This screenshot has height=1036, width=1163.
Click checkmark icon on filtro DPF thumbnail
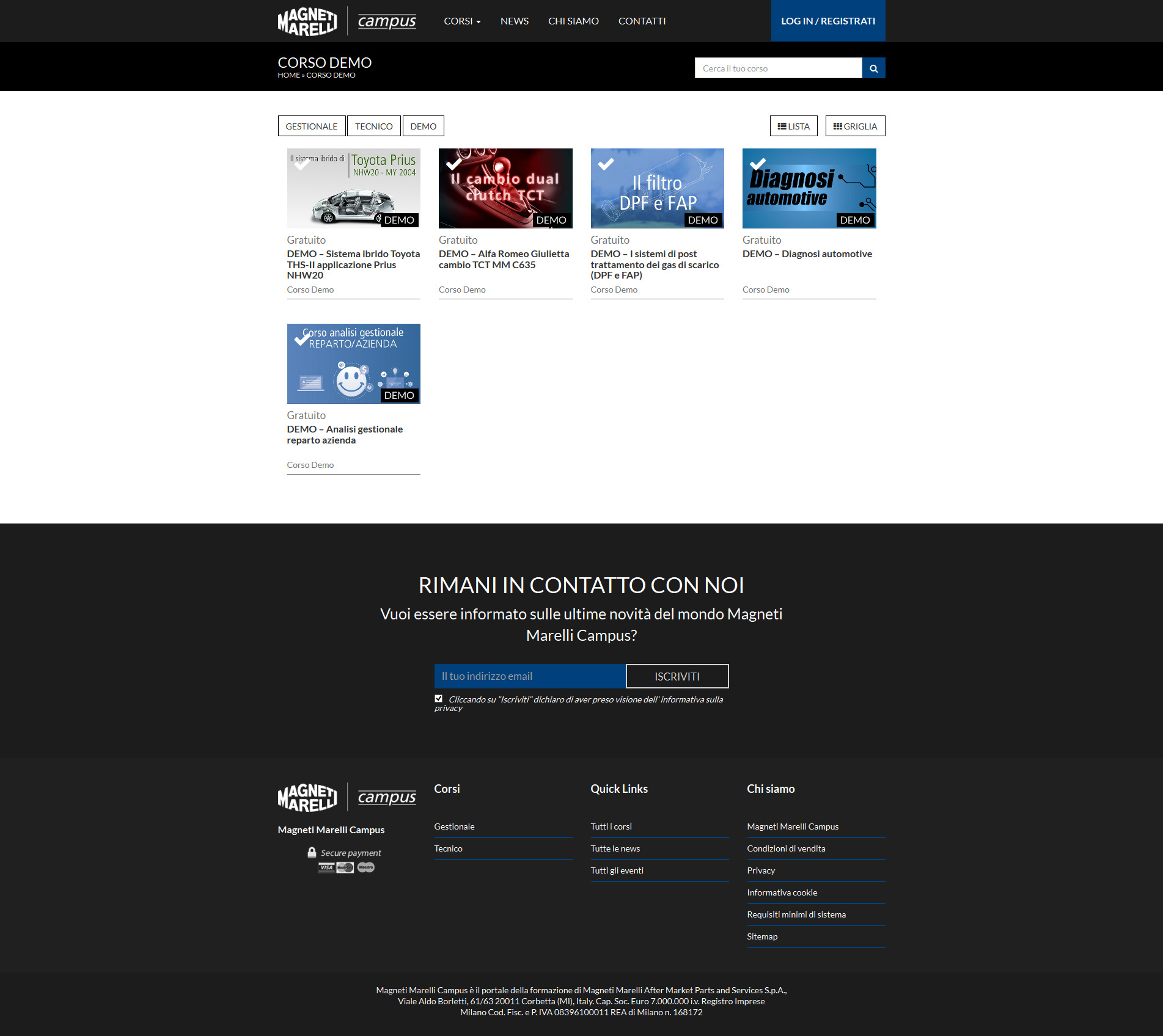pos(606,163)
